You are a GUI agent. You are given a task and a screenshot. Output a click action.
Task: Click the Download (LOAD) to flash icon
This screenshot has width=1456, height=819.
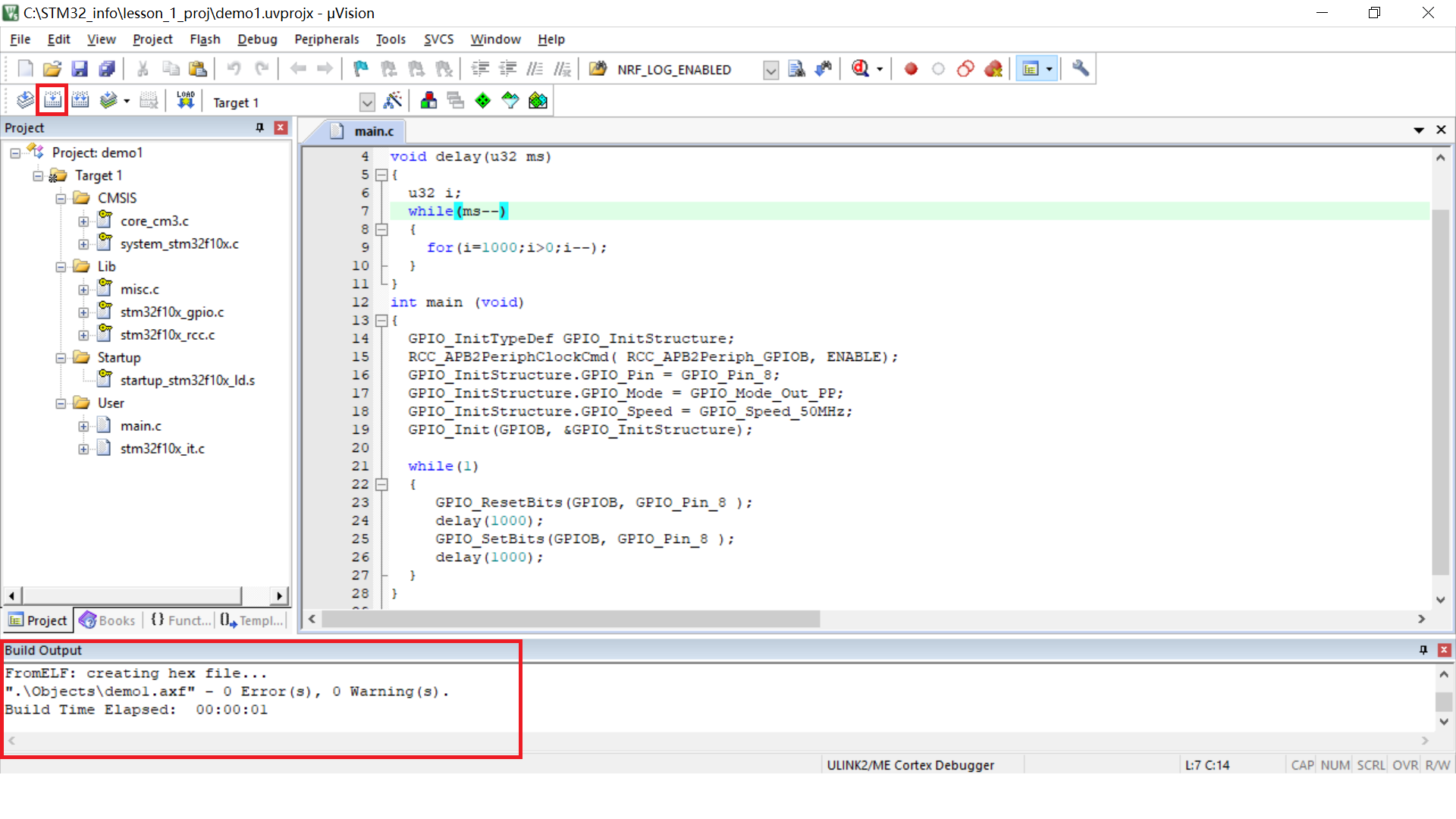186,101
